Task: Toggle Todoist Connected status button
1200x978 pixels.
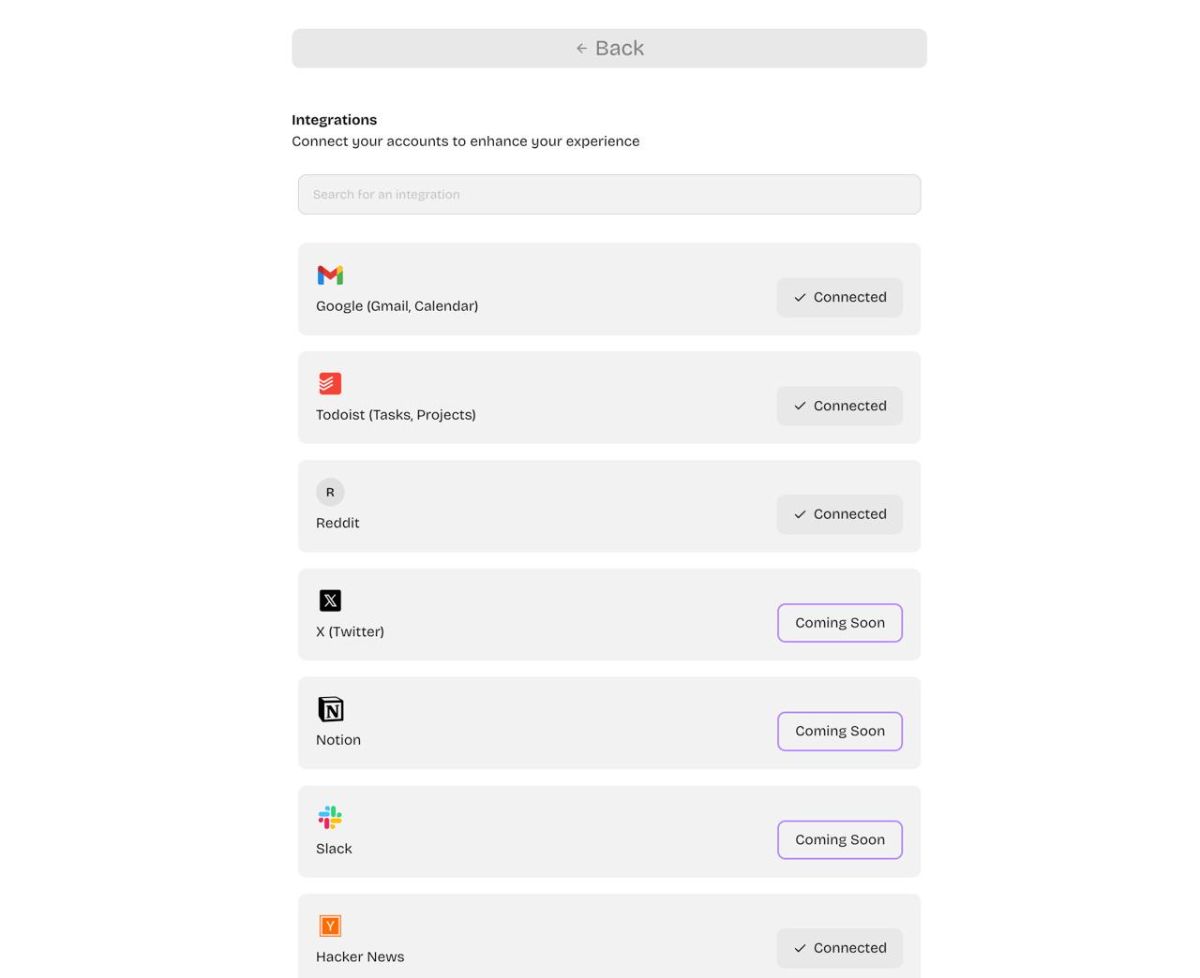Action: point(840,406)
